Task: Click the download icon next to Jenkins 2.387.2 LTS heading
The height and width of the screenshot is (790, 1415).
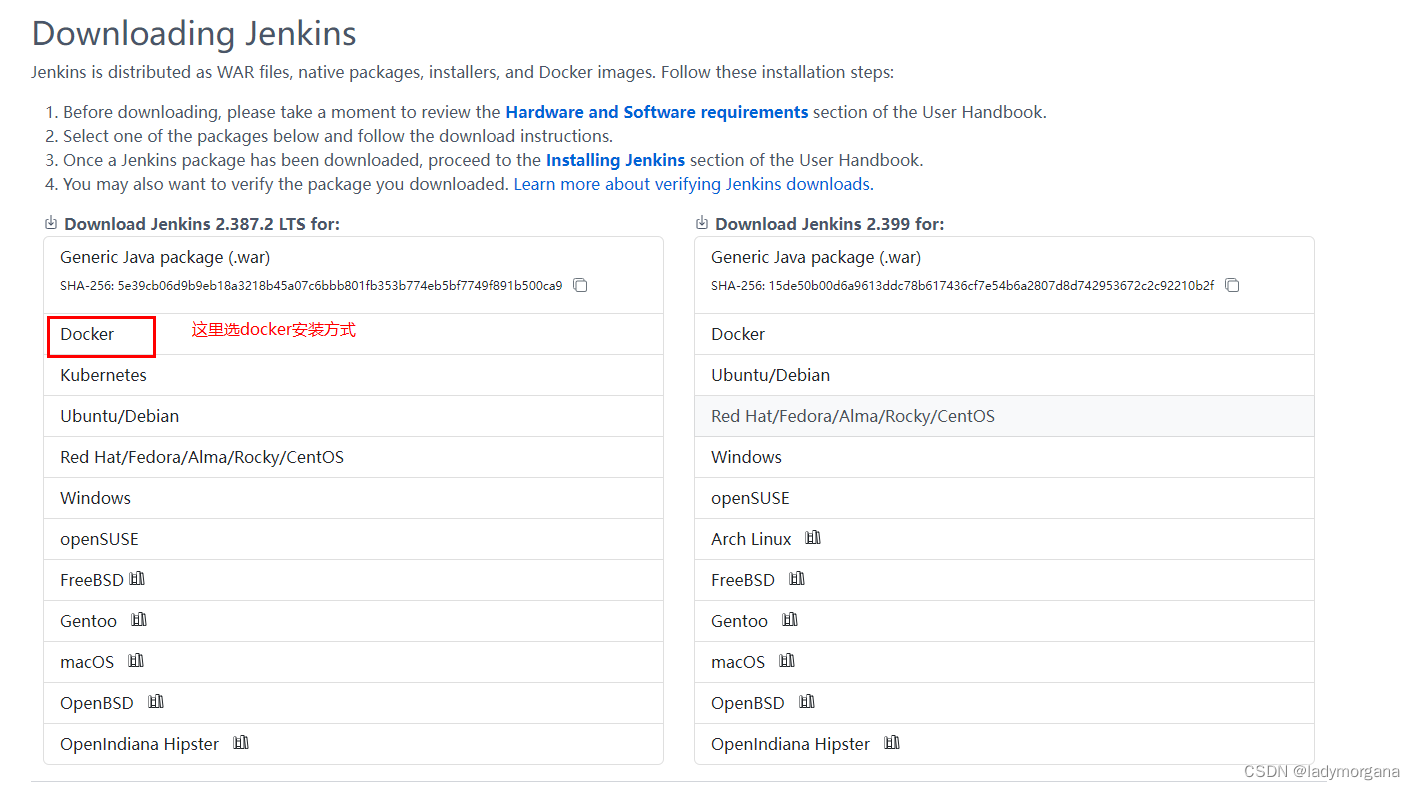Action: (x=49, y=222)
